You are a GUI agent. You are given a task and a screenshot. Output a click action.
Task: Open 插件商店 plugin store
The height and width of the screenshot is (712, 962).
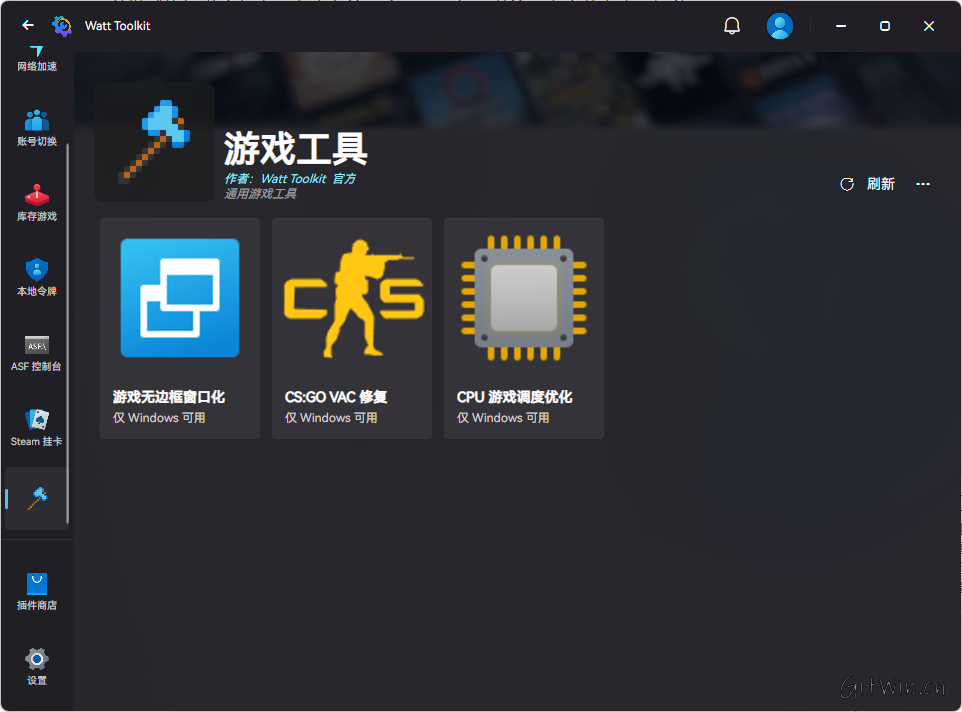tap(37, 592)
